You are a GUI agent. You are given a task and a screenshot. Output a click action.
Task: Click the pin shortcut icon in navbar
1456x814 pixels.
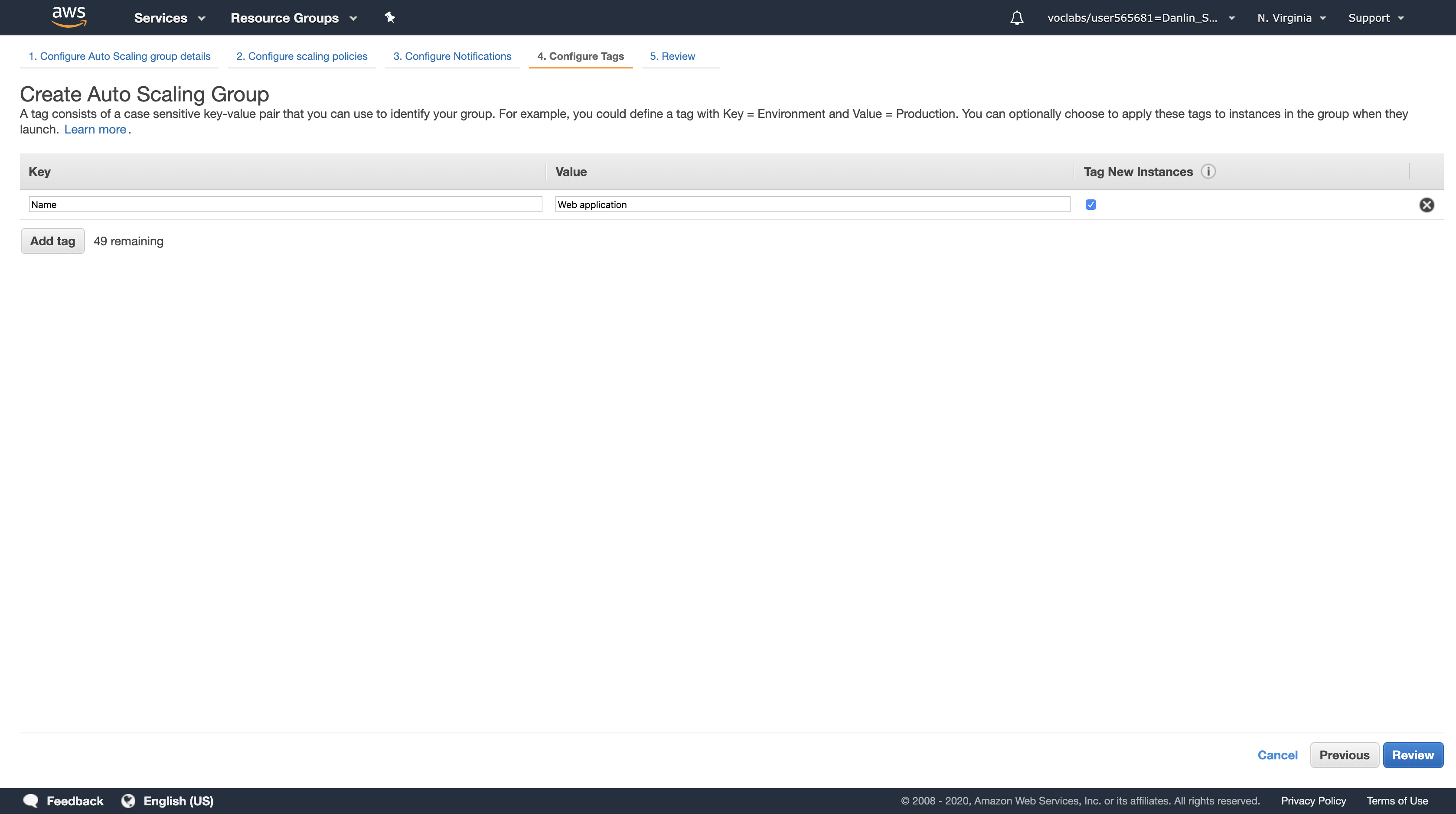[389, 17]
